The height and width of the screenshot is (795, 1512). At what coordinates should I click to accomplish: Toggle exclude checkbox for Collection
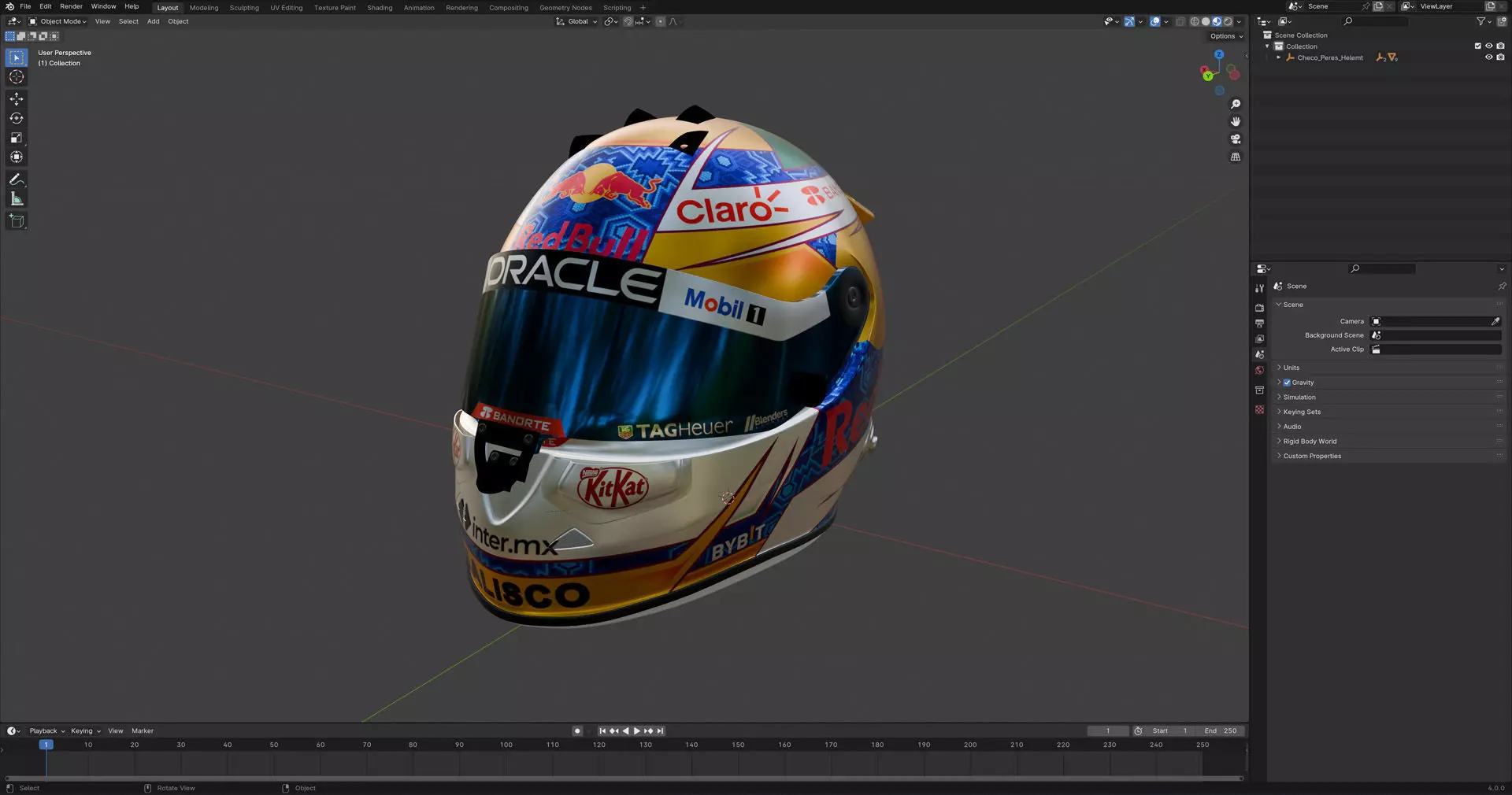coord(1477,46)
